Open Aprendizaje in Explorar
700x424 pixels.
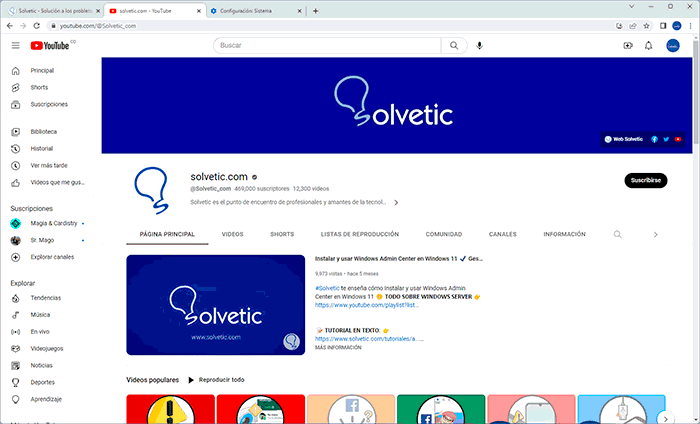click(x=48, y=399)
